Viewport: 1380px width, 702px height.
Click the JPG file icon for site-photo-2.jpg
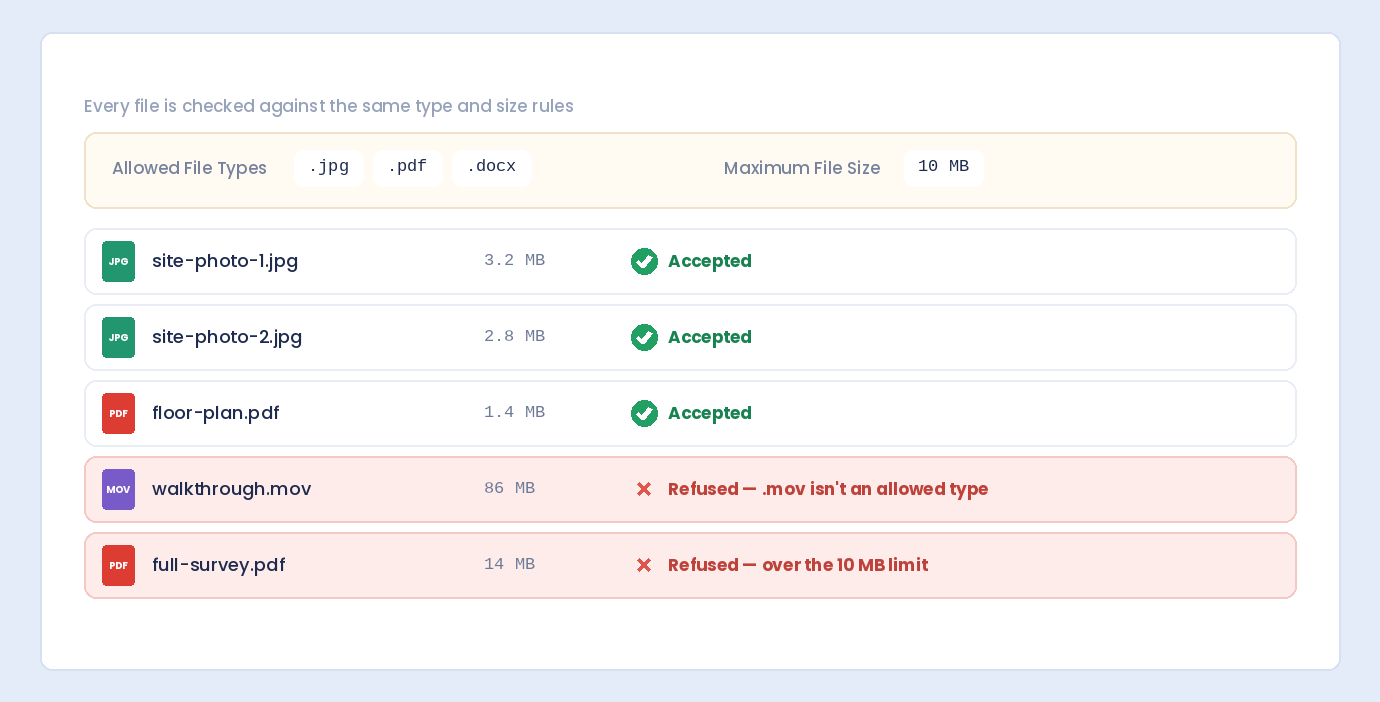coord(118,337)
